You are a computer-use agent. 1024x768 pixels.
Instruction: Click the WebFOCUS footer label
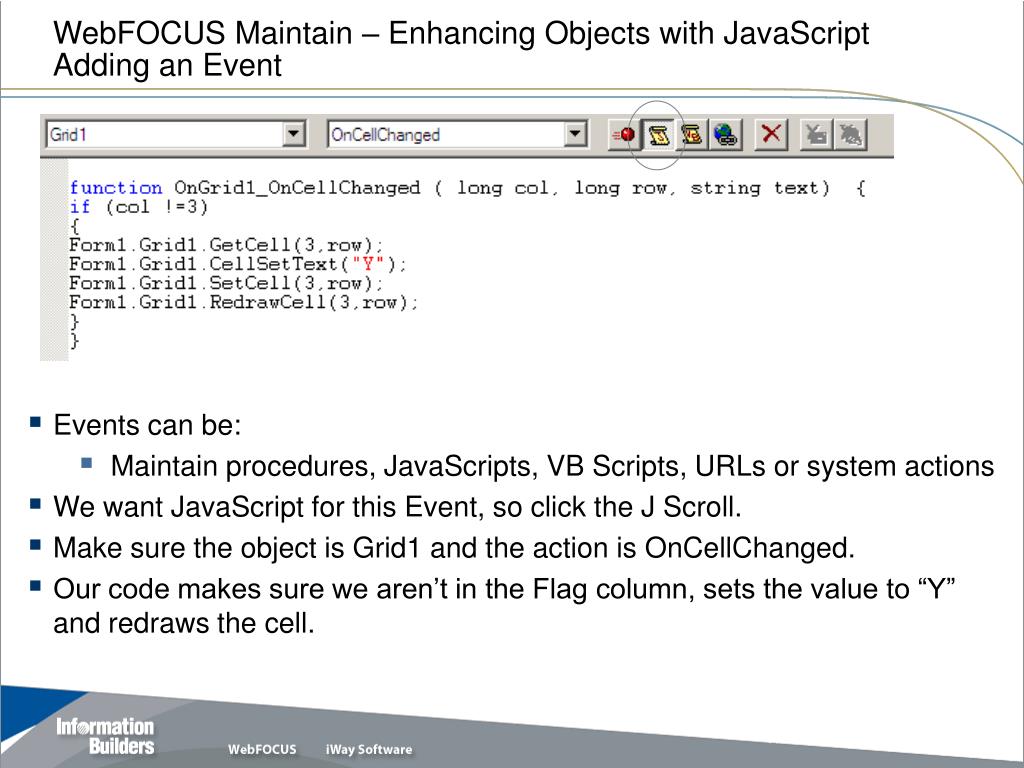click(262, 750)
